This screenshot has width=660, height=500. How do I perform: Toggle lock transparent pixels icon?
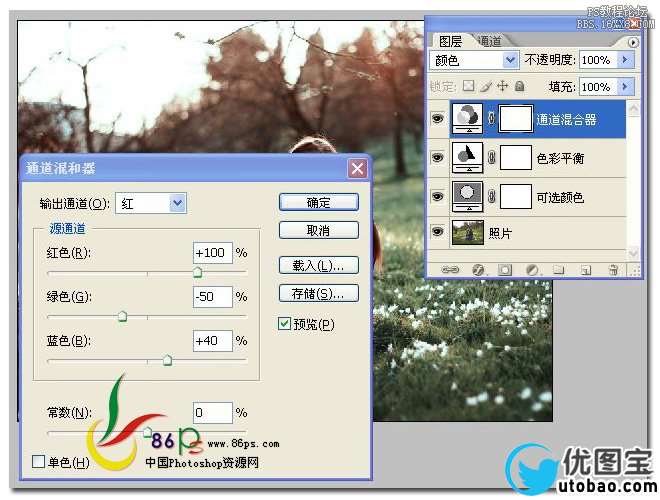click(x=468, y=86)
